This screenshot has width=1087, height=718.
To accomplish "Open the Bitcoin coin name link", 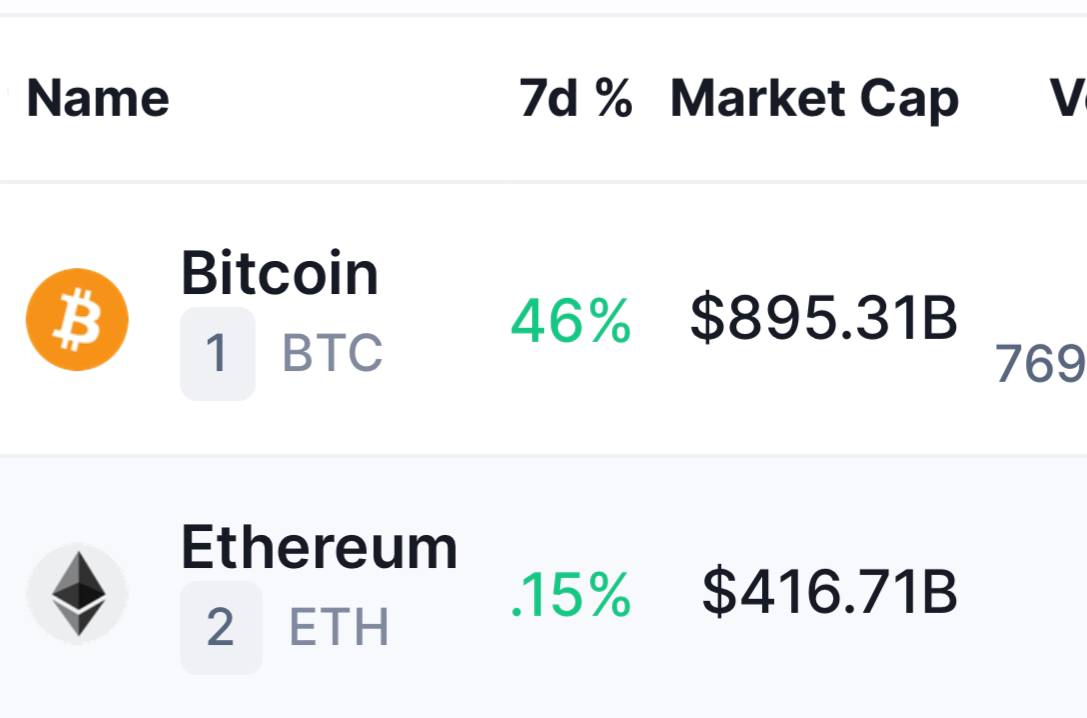I will click(x=279, y=273).
